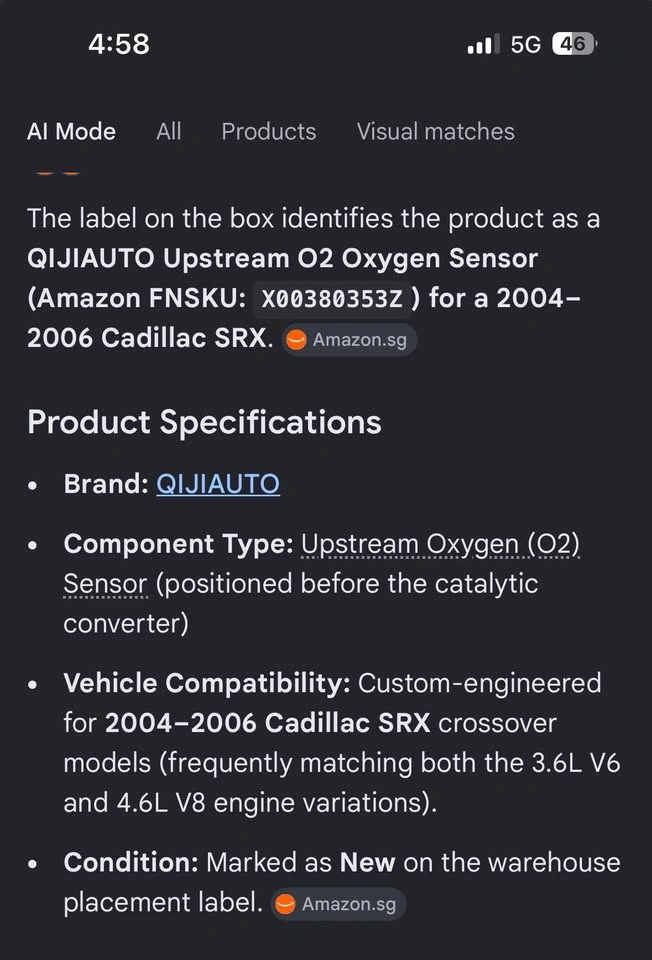Open the Amazon.sg source chip after placement label
This screenshot has height=960, width=652.
pos(339,904)
